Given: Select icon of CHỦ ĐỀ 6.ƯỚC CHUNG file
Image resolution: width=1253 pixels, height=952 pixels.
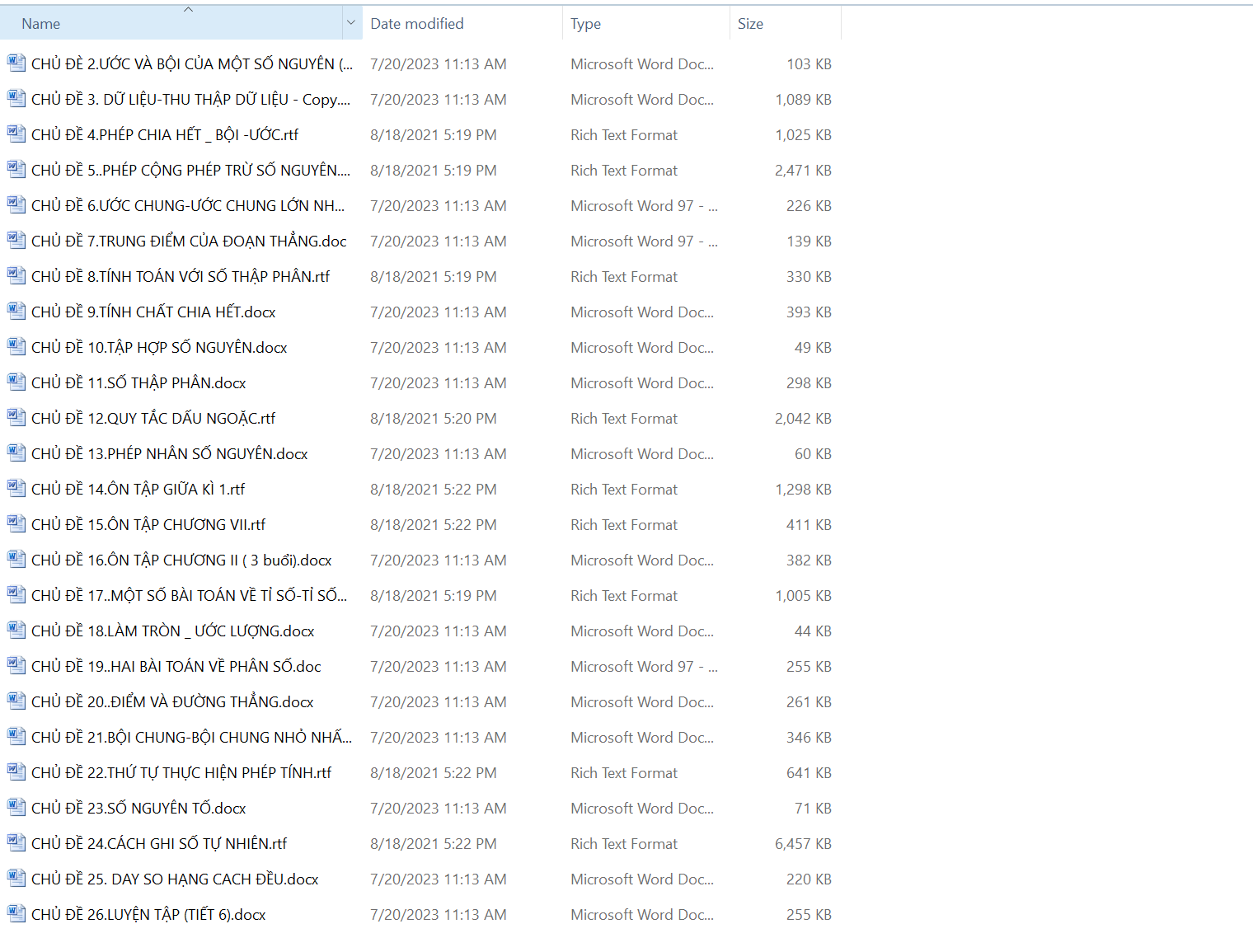Looking at the screenshot, I should [x=16, y=204].
